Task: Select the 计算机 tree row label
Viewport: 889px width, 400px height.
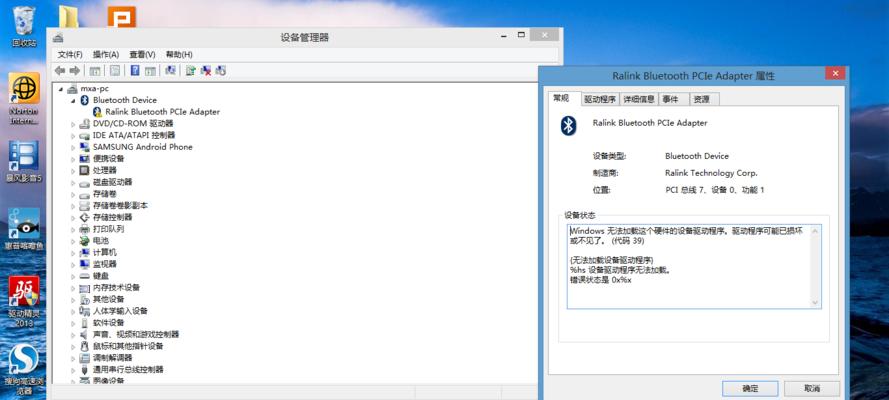Action: tap(104, 253)
